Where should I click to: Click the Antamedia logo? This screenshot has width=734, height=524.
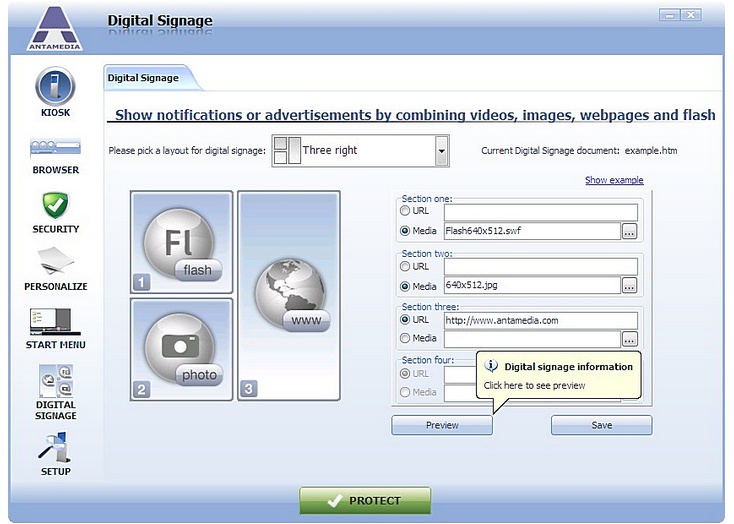pyautogui.click(x=55, y=28)
